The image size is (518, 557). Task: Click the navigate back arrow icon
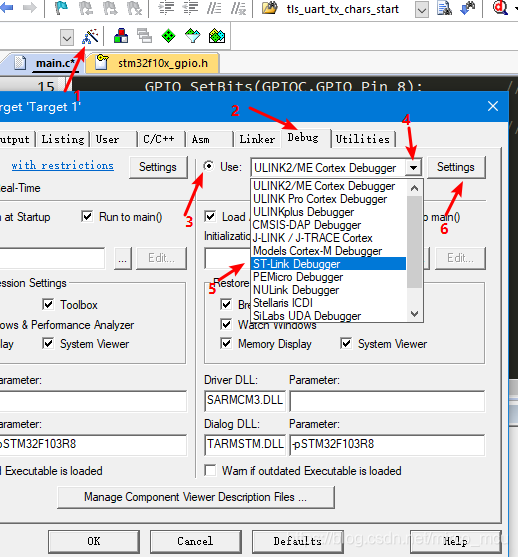click(x=6, y=8)
